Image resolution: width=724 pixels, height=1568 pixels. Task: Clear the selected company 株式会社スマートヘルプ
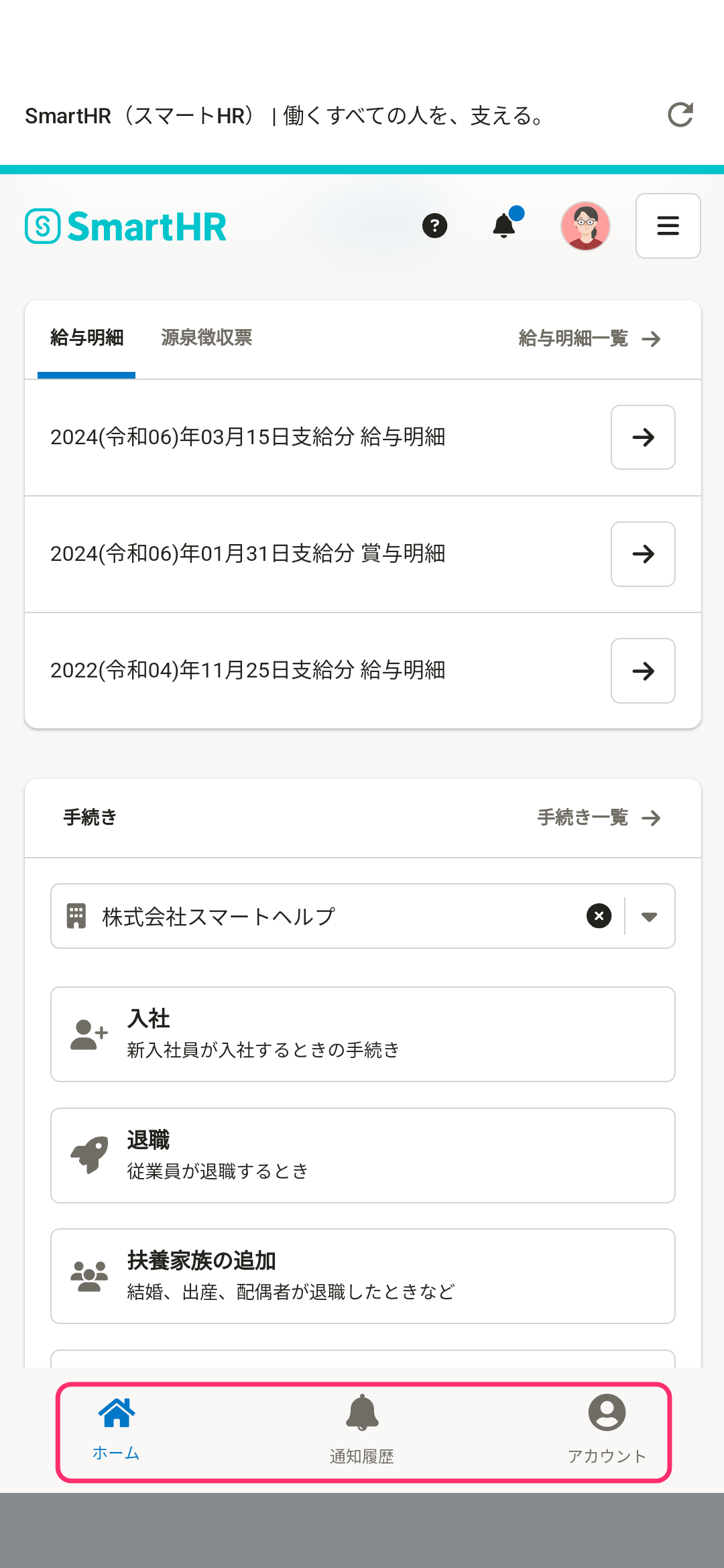pyautogui.click(x=599, y=916)
